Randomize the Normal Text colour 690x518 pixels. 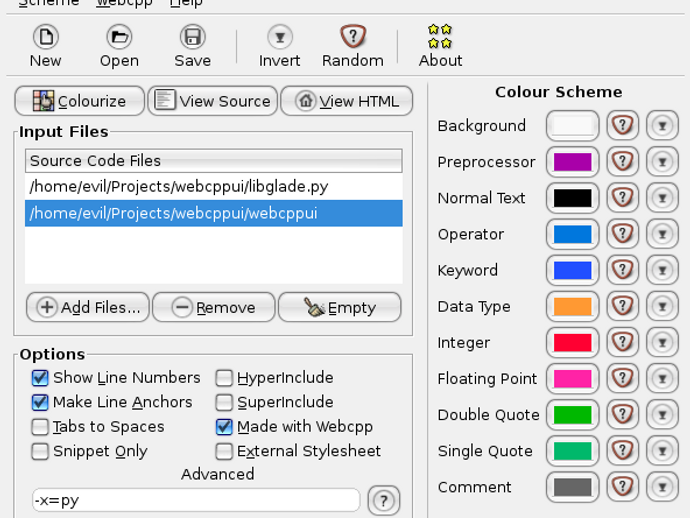tap(622, 198)
